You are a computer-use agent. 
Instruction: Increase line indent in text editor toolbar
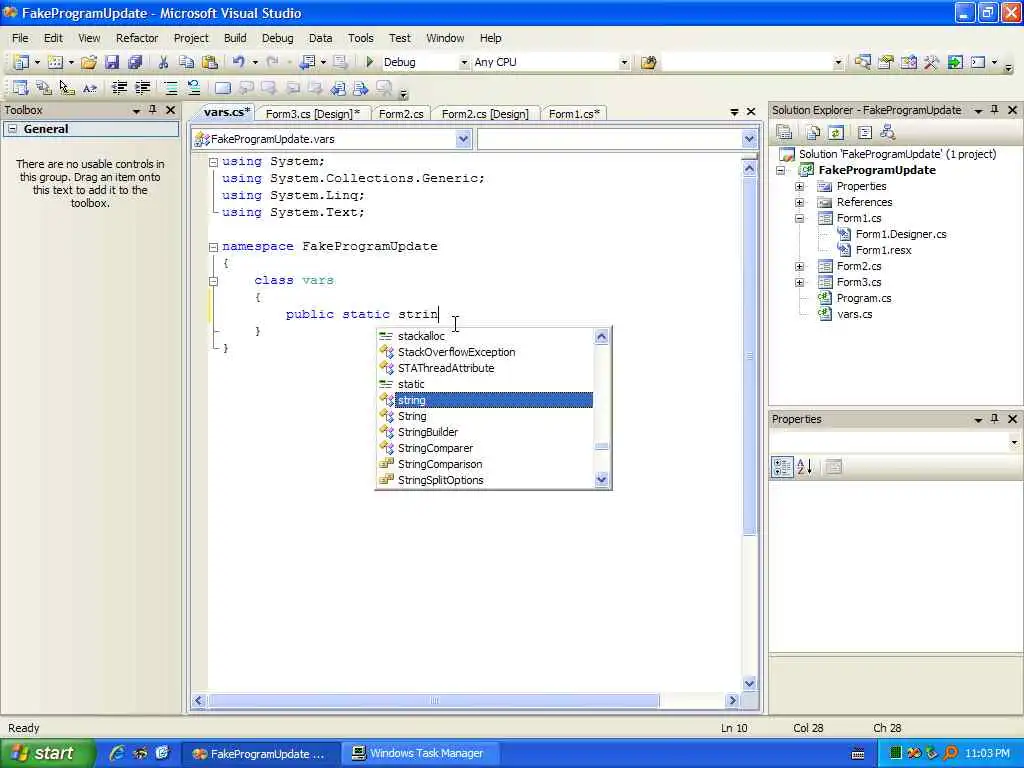142,88
